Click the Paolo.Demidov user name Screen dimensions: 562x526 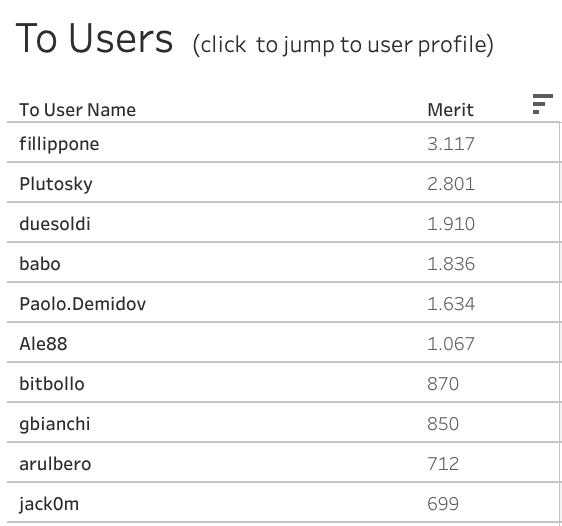pos(83,304)
